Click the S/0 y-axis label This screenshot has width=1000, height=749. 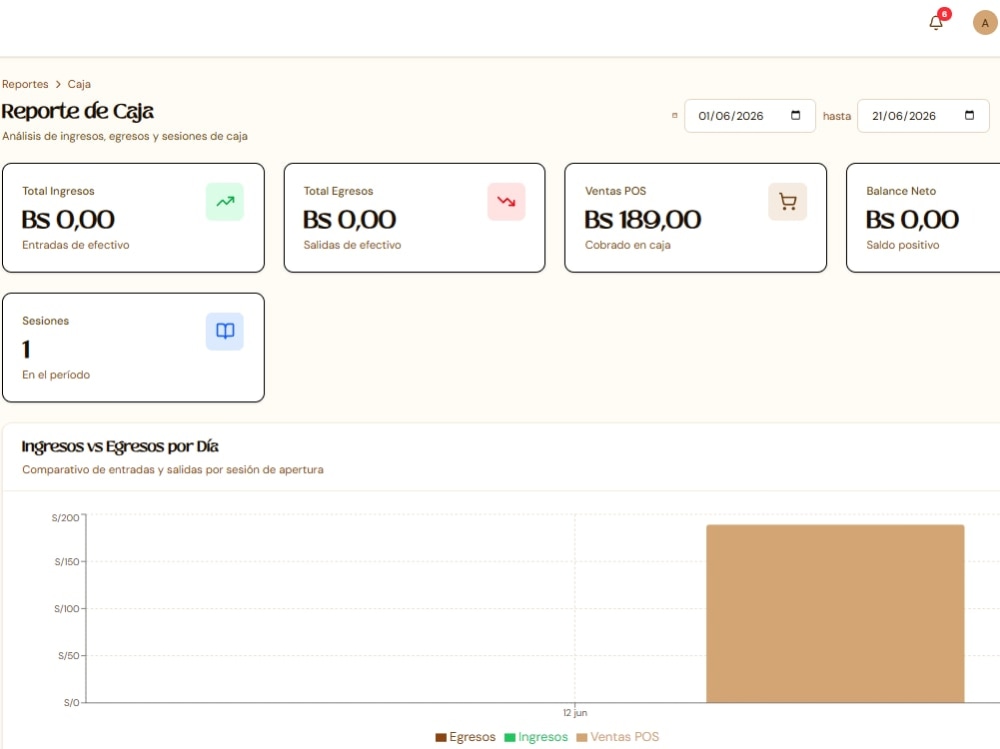(71, 702)
